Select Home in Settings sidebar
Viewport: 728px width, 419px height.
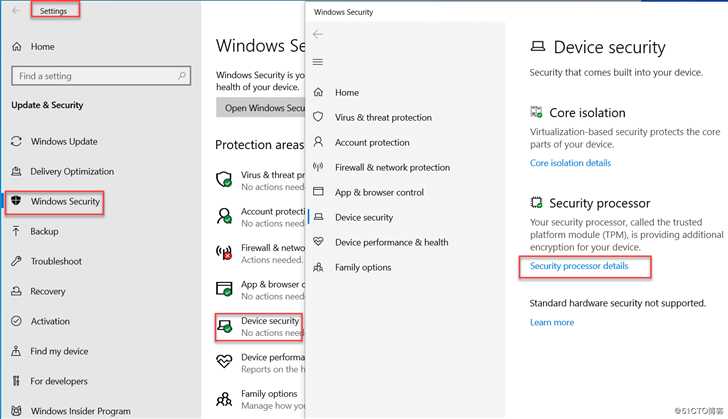[43, 46]
